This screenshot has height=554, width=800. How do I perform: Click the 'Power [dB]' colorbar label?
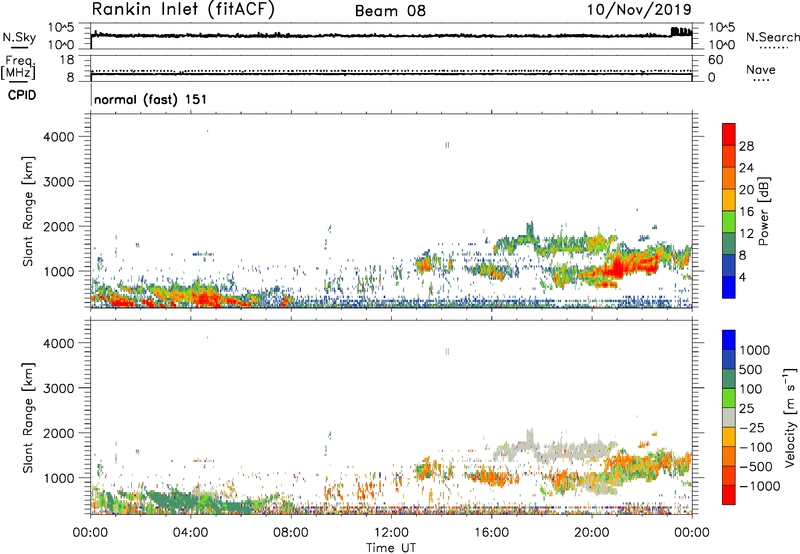(x=763, y=211)
